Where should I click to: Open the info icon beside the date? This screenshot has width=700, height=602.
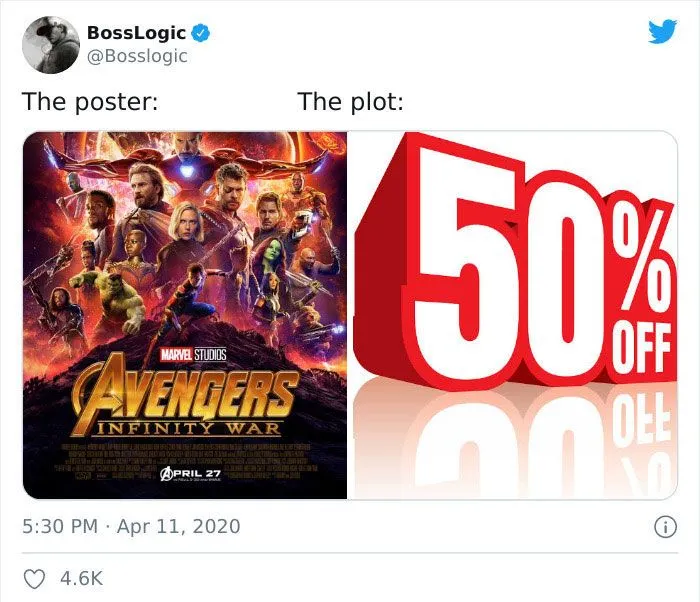(665, 527)
